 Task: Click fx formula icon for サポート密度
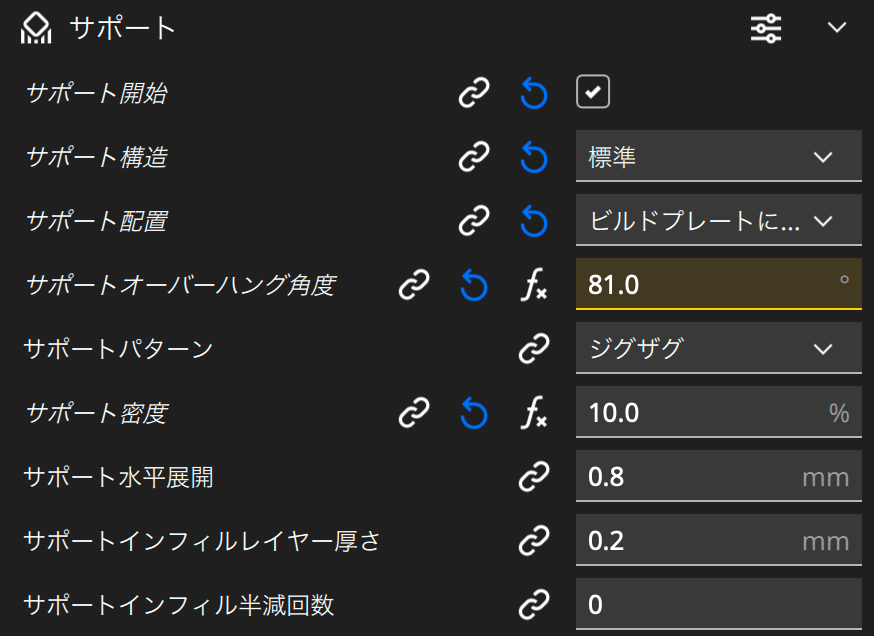(533, 413)
